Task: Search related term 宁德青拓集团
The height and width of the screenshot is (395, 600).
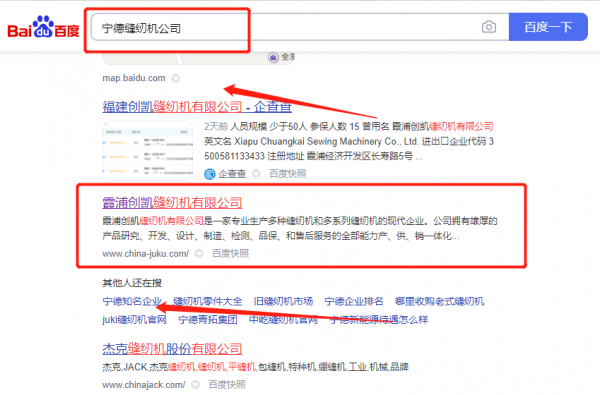Action: (208, 320)
